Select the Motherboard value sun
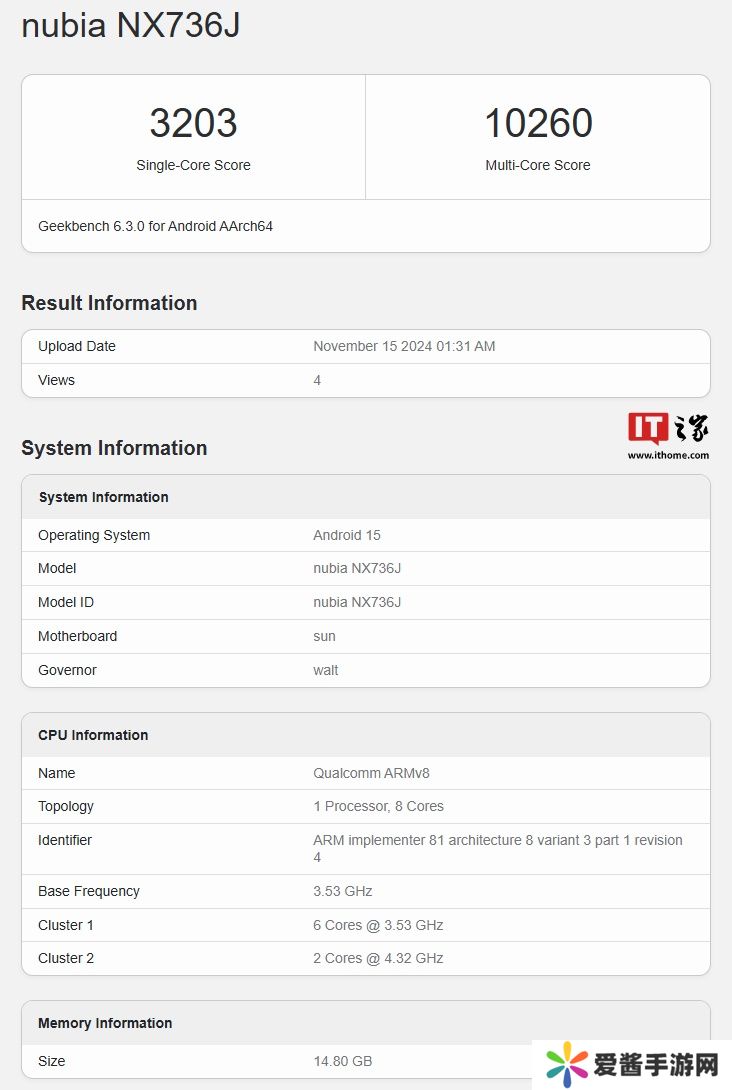Image resolution: width=732 pixels, height=1090 pixels. (x=324, y=636)
